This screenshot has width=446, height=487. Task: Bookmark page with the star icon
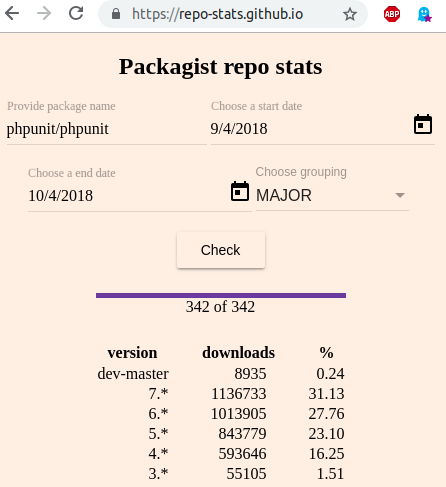point(350,14)
